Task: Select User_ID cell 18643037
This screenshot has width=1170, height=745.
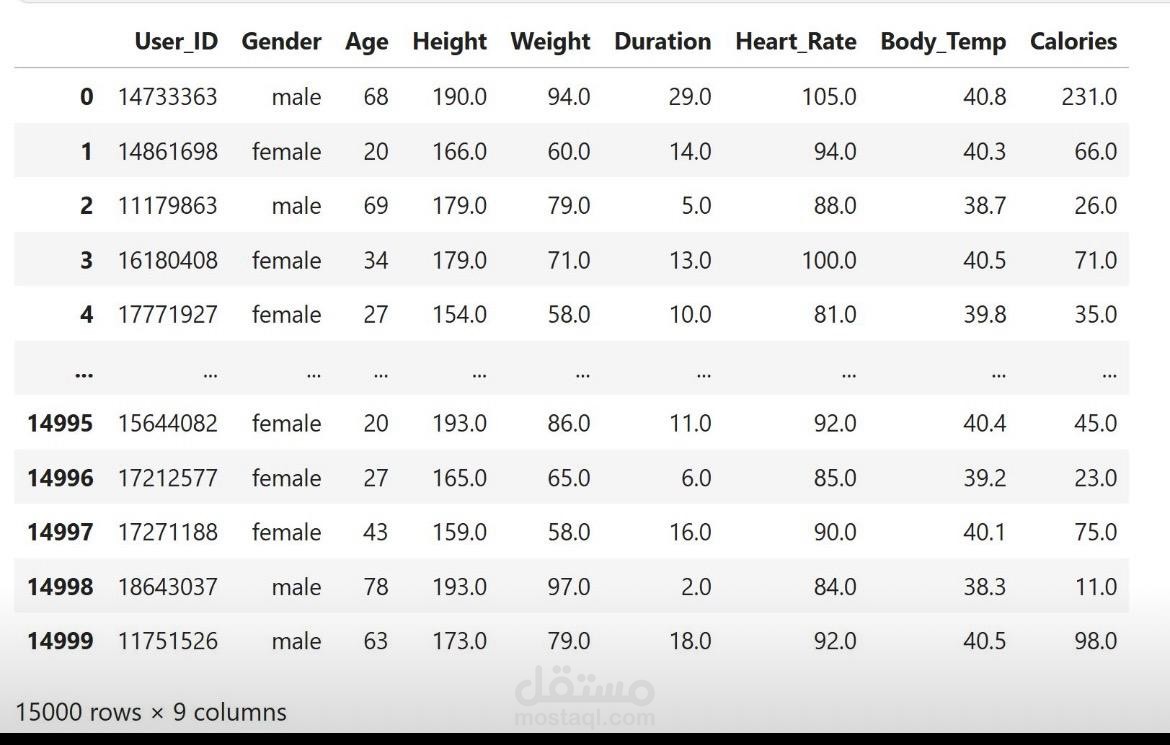Action: (x=167, y=587)
